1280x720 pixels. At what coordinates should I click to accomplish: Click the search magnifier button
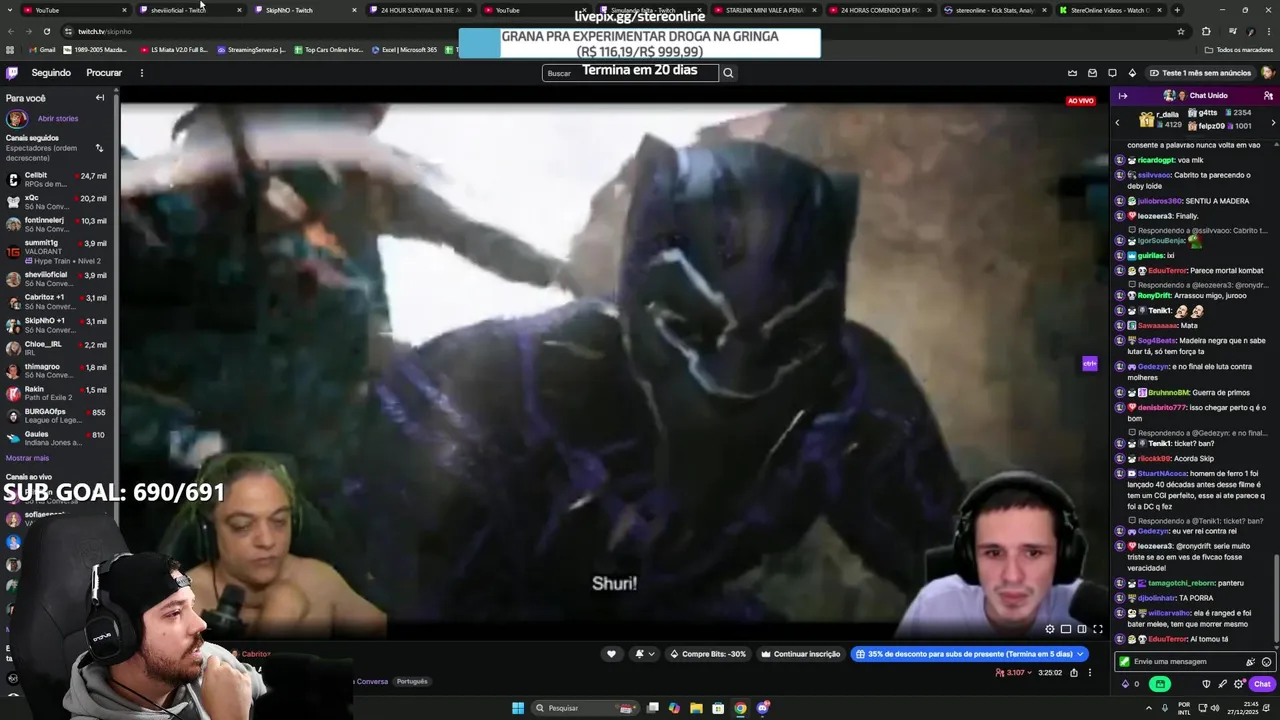tap(728, 73)
